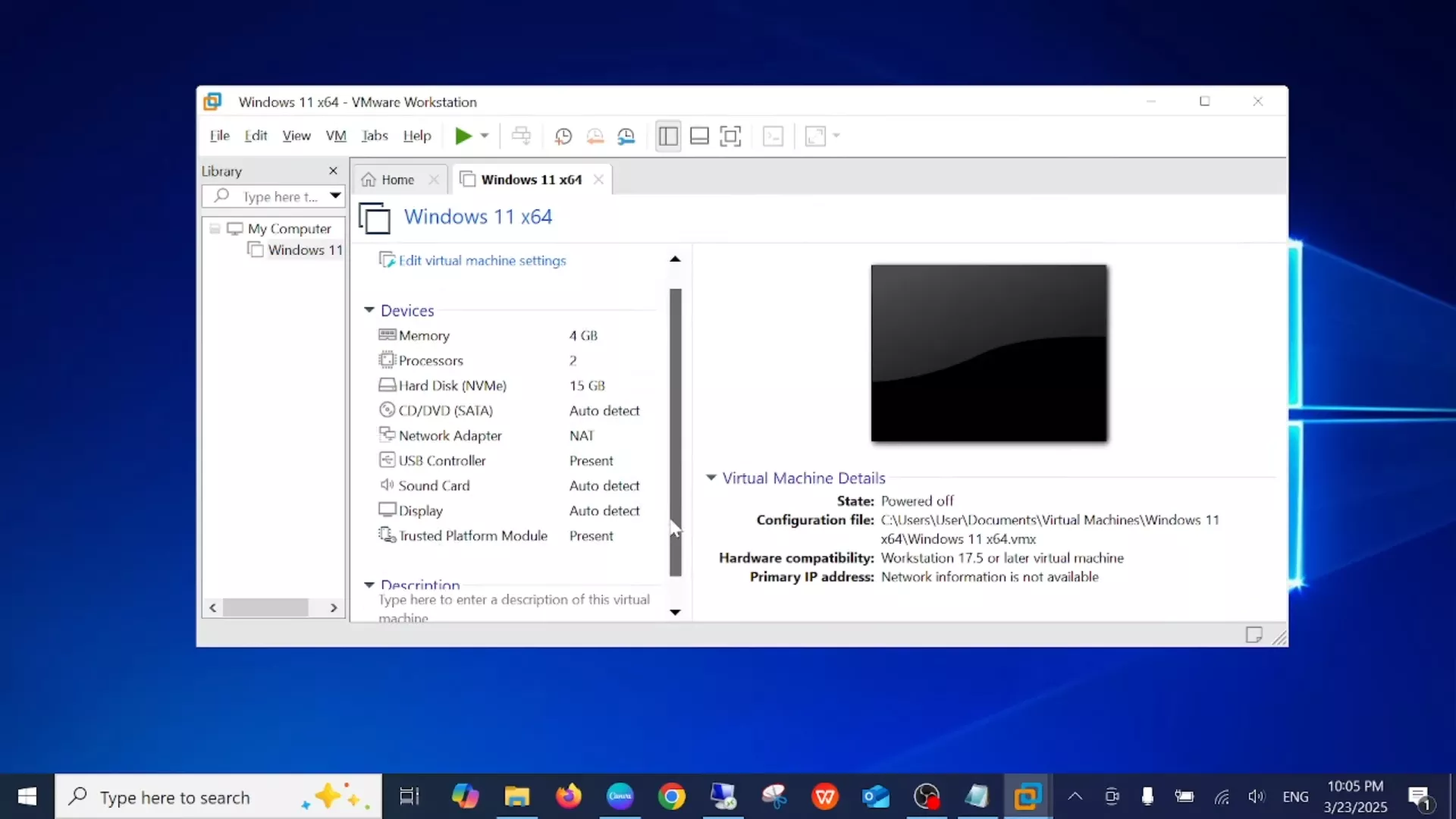Click the Library horizontal scrollbar track
Viewport: 1456px width, 819px height.
pyautogui.click(x=318, y=608)
